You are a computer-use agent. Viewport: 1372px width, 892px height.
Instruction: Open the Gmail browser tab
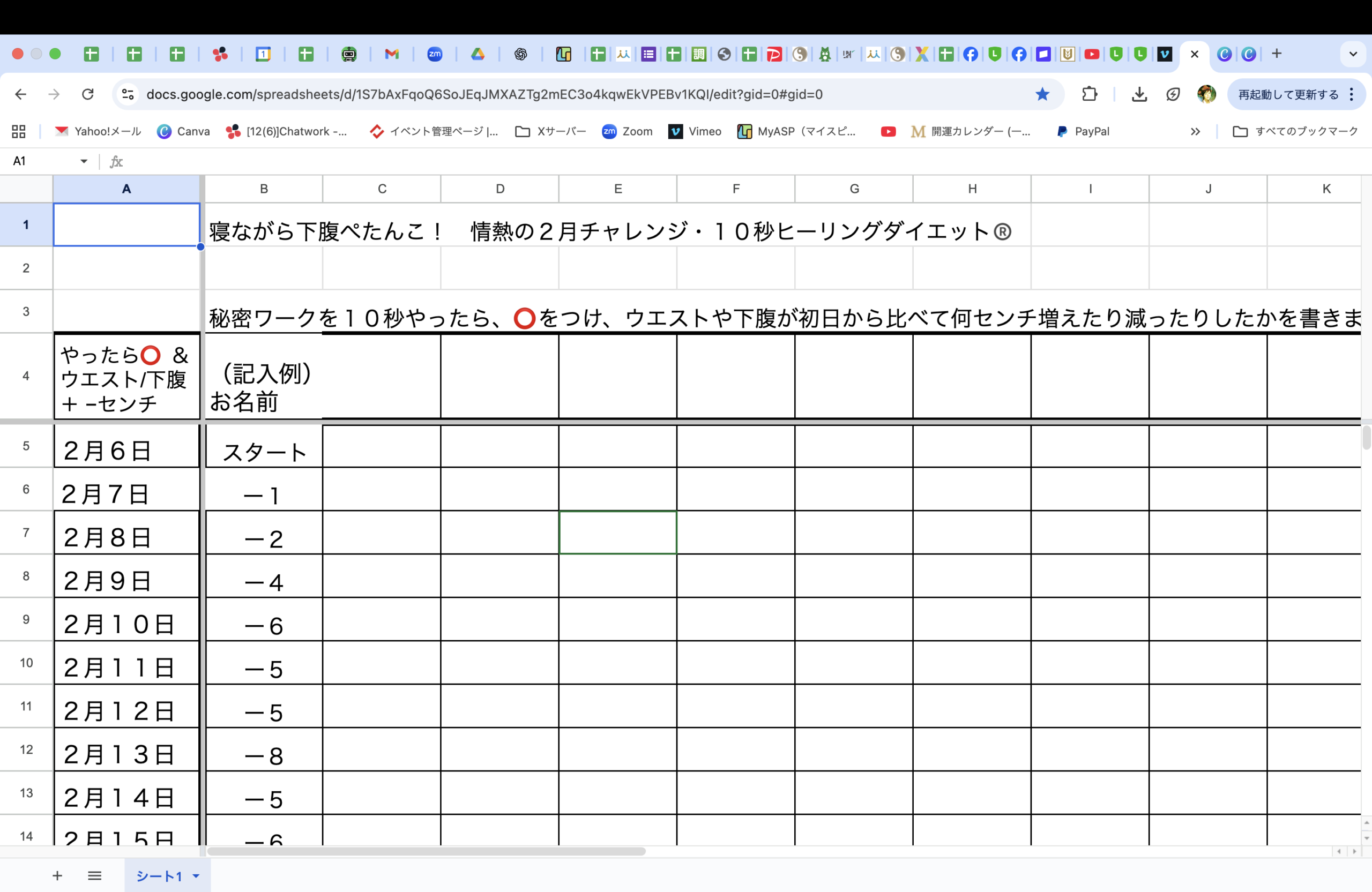[392, 54]
